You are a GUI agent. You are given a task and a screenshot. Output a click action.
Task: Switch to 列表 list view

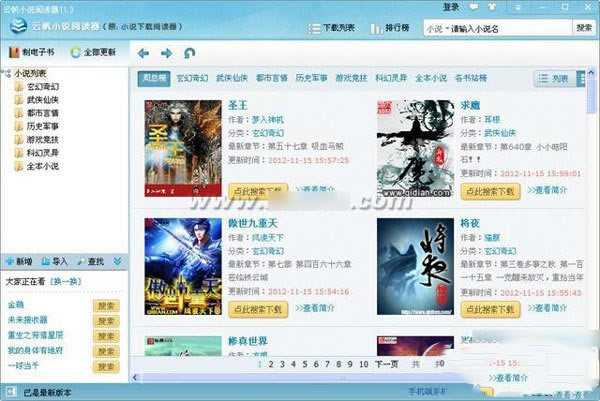pyautogui.click(x=553, y=79)
